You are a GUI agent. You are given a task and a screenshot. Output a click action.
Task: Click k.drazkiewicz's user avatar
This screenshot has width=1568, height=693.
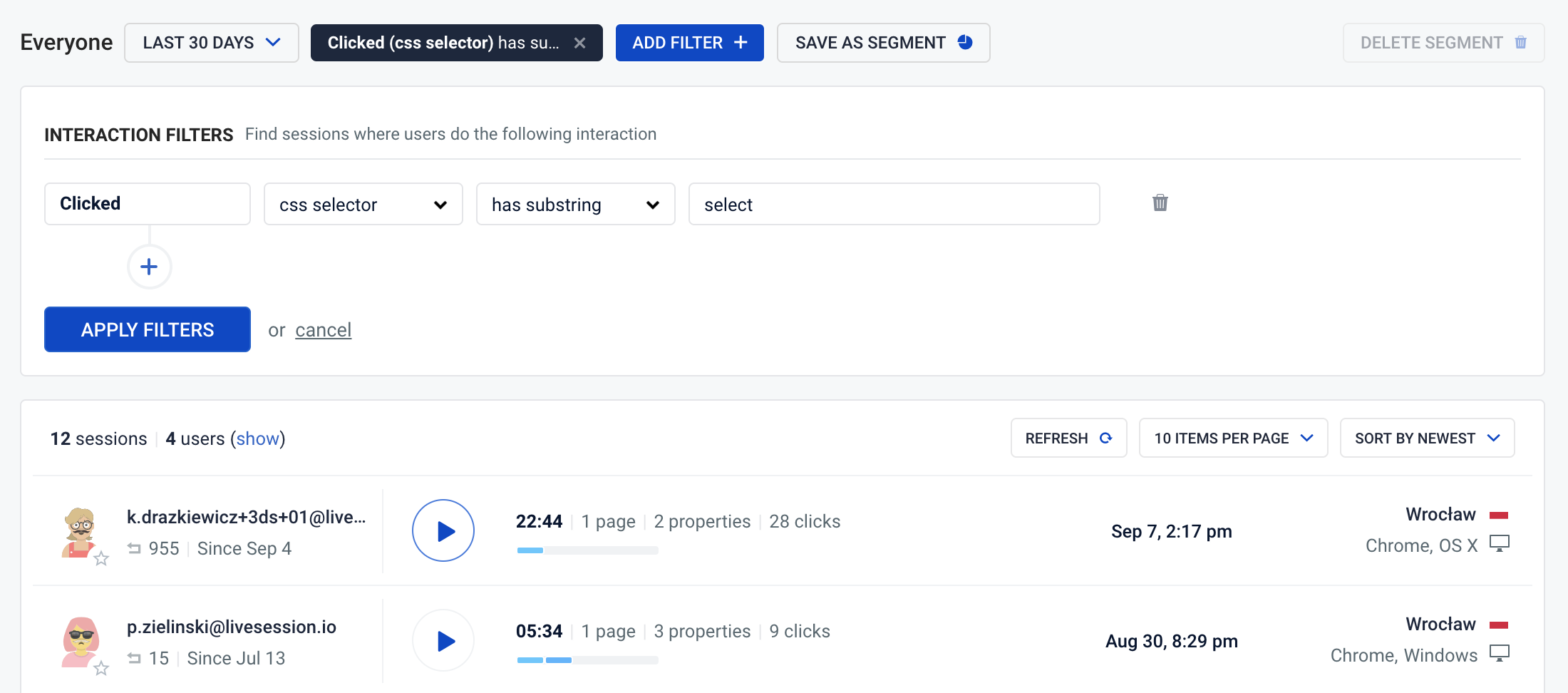click(81, 530)
